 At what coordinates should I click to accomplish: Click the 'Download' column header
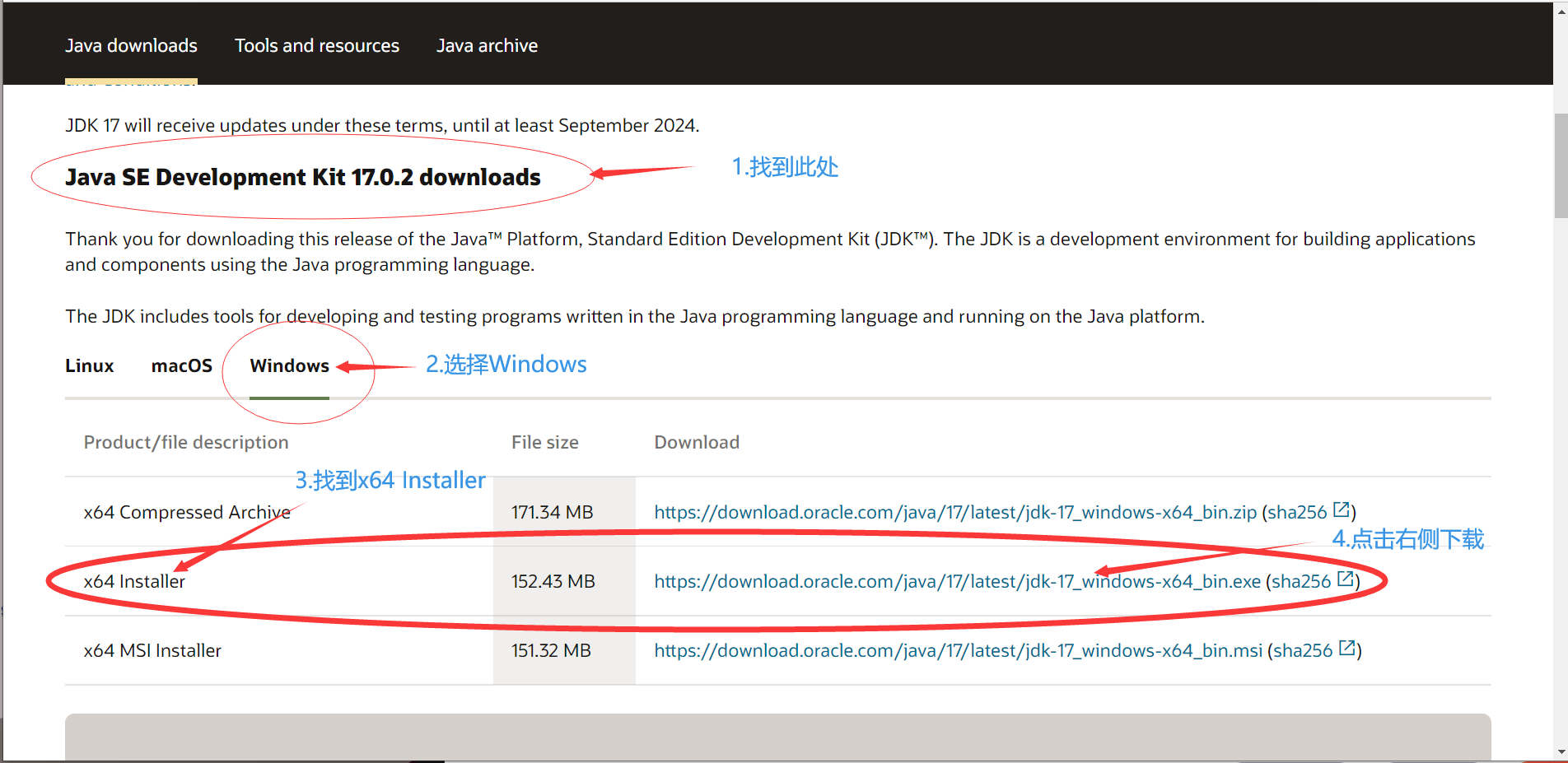697,442
